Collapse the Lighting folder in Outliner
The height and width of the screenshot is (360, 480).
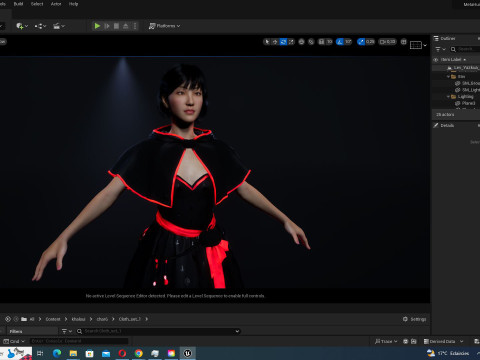point(448,97)
